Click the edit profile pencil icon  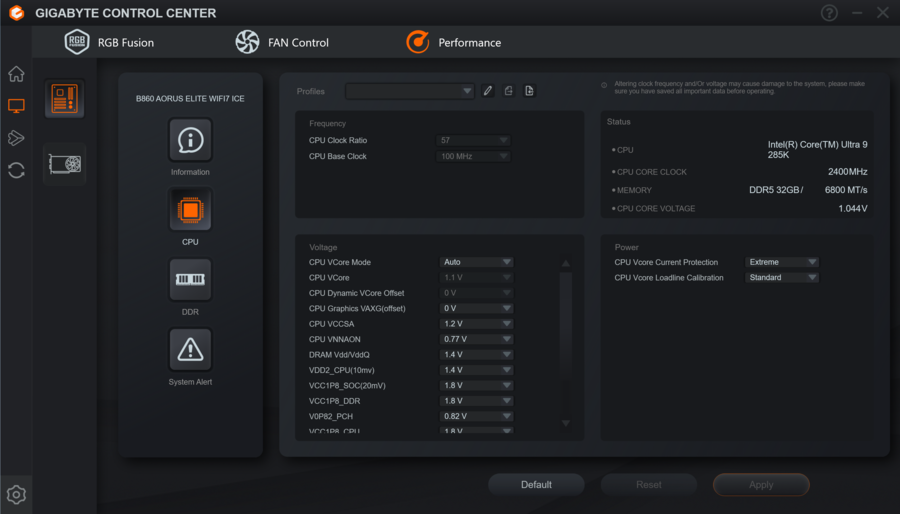[x=488, y=91]
